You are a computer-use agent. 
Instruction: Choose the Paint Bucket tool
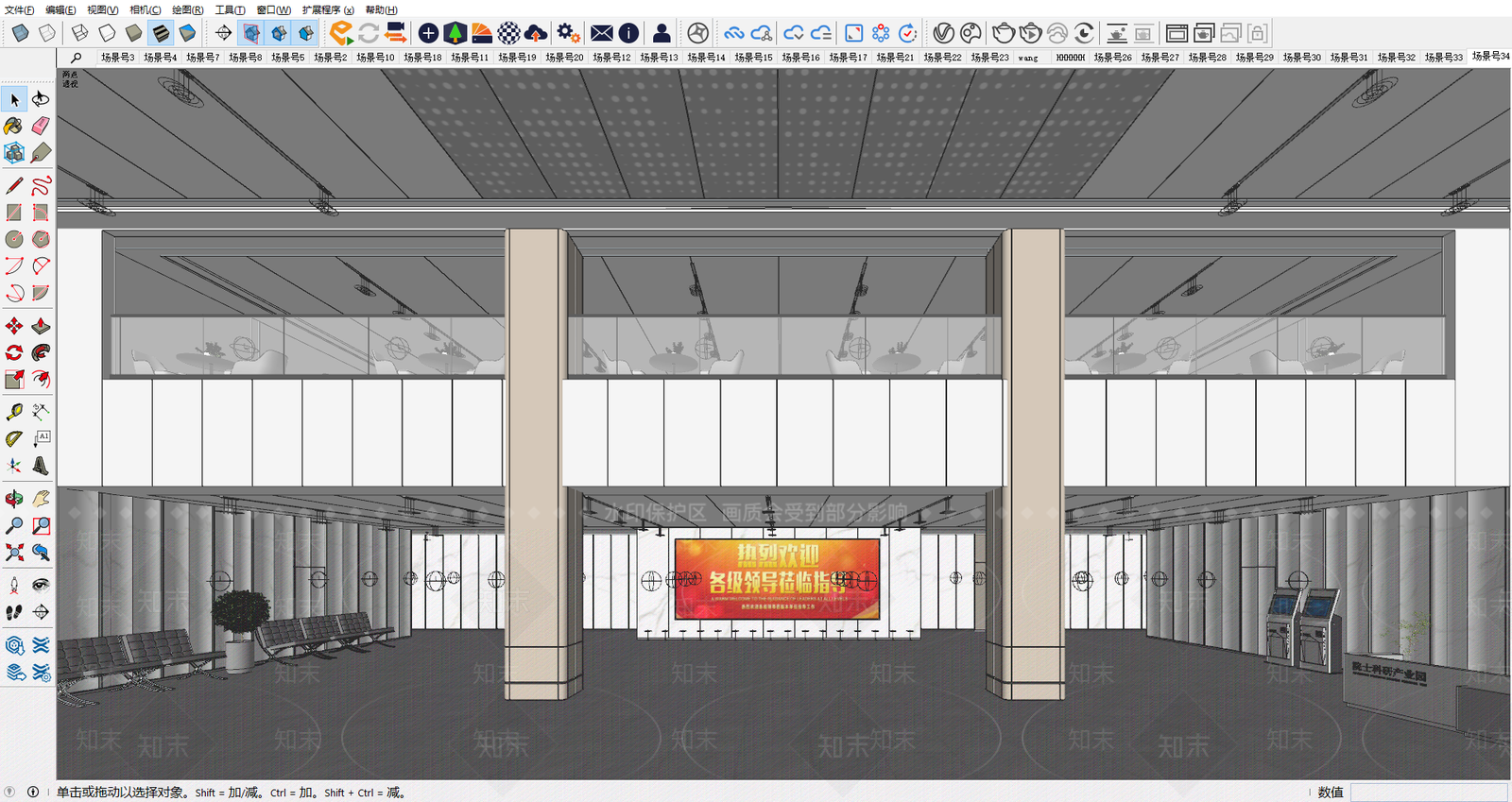coord(14,126)
